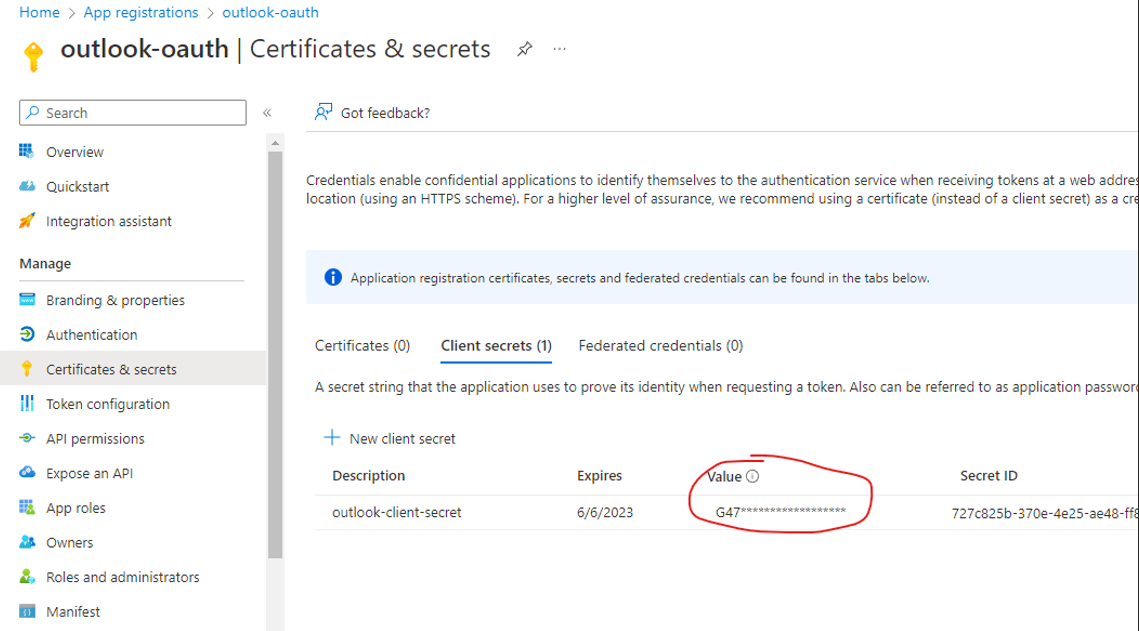Open outlook-oauth breadcrumb link
The height and width of the screenshot is (631, 1139).
click(x=270, y=12)
